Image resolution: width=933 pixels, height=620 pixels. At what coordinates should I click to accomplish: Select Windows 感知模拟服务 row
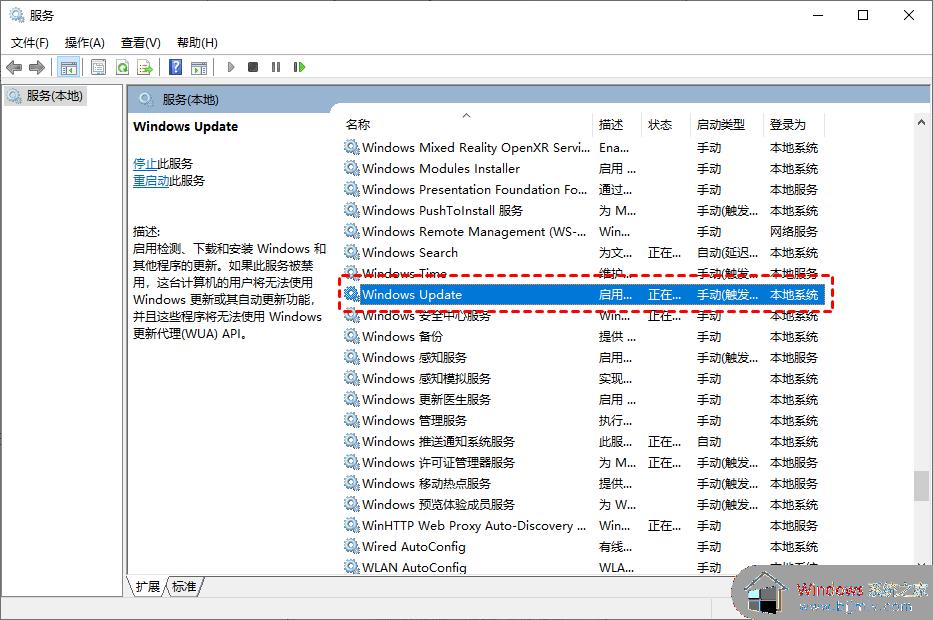tap(583, 378)
